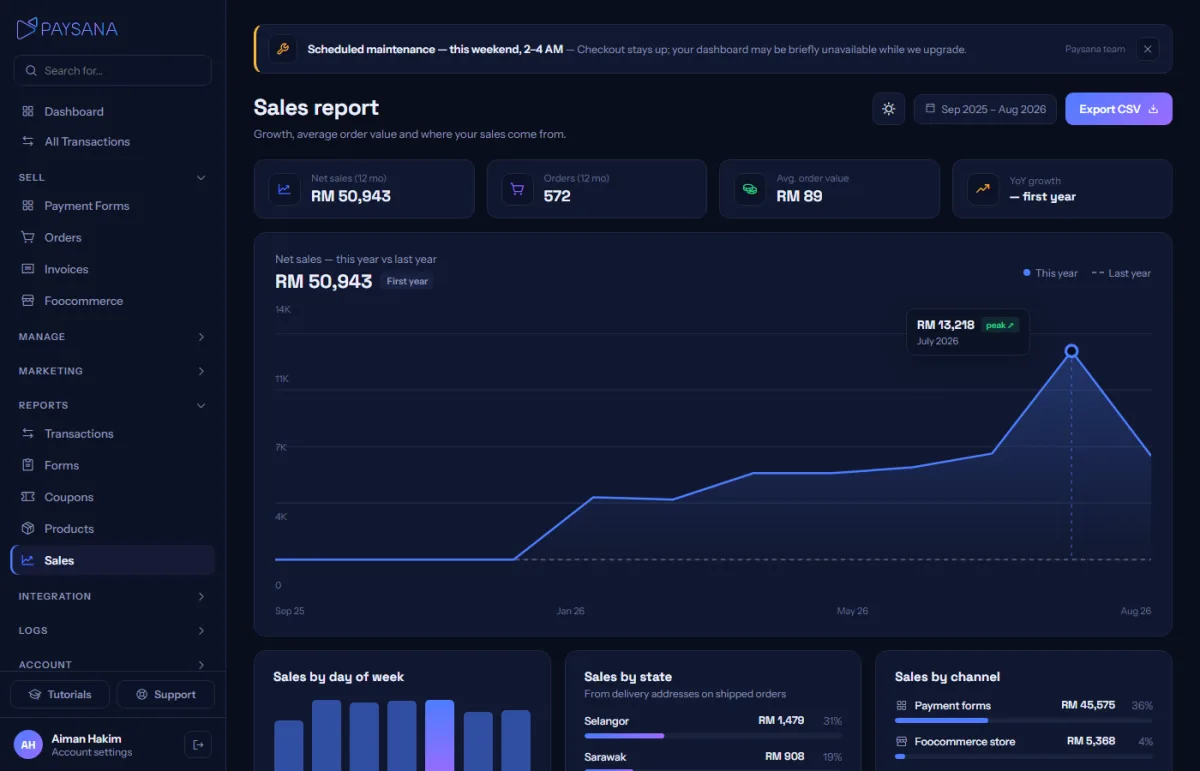Open Support

[166, 694]
